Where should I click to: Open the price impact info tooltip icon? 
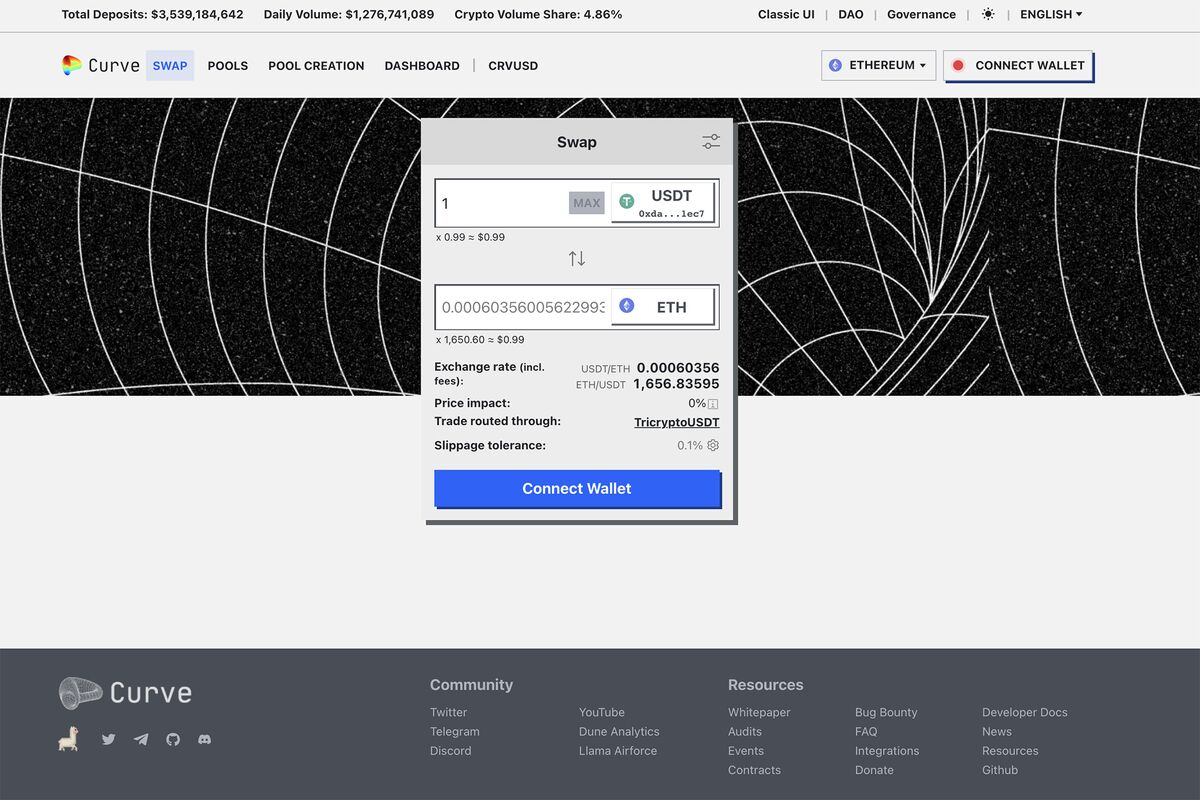point(712,403)
